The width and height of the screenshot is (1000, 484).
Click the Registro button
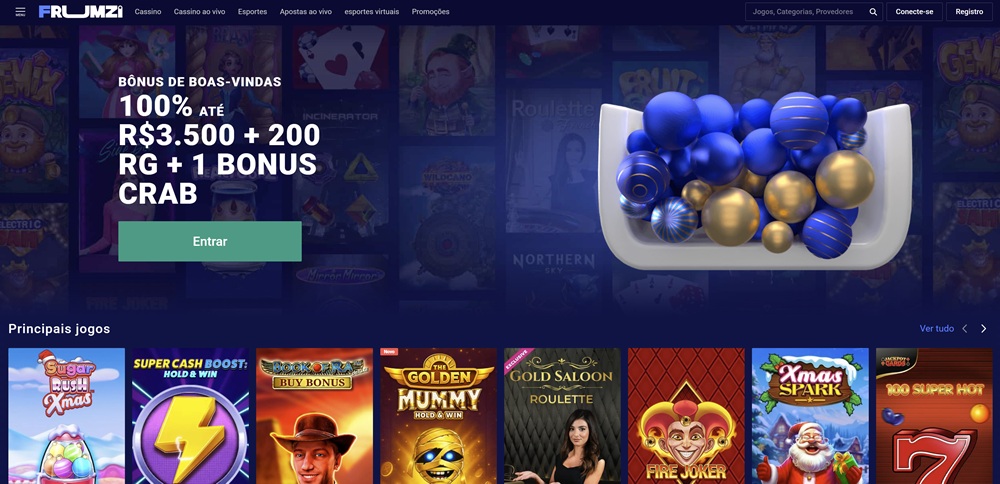point(969,11)
